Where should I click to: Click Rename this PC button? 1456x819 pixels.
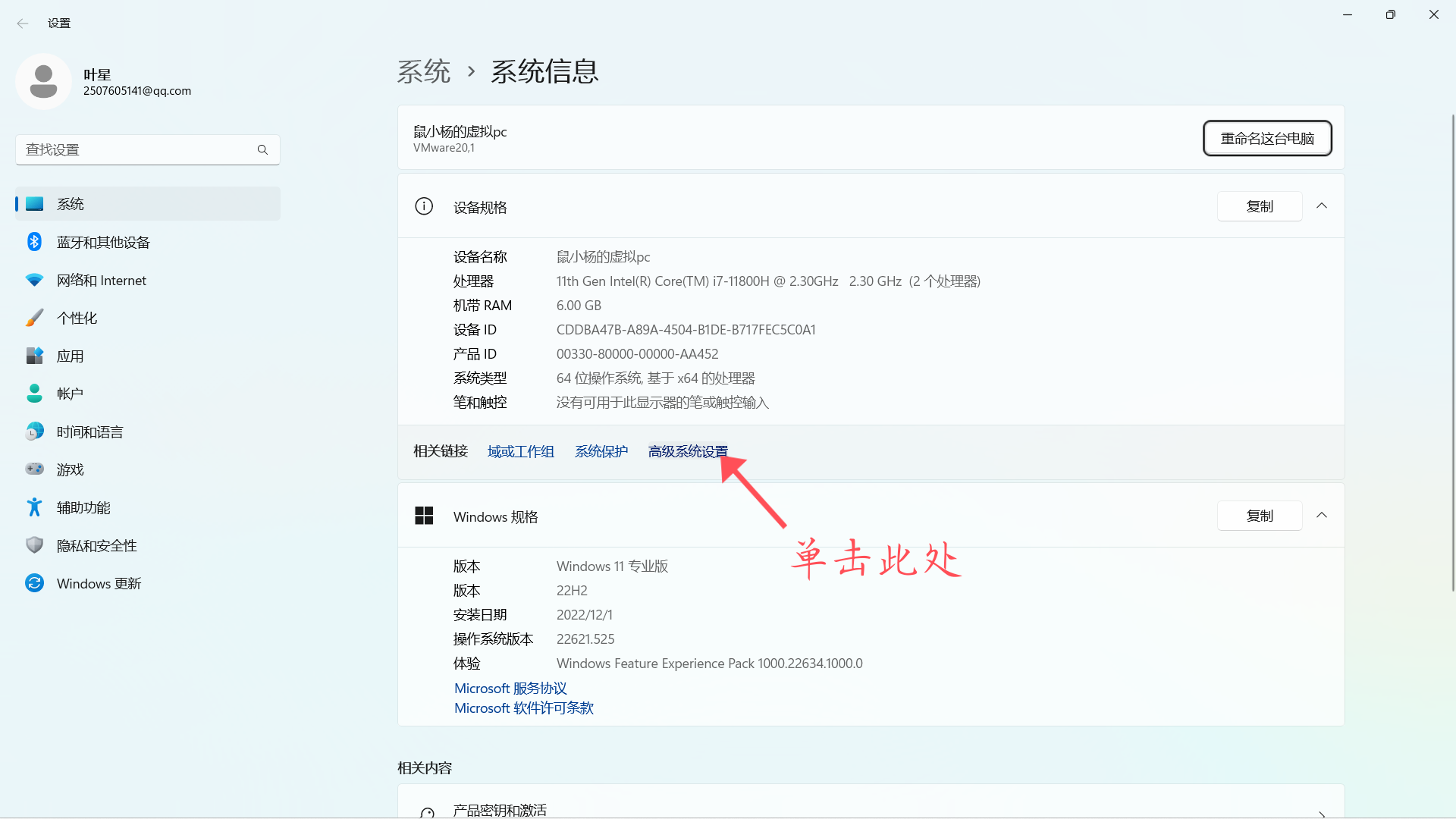[x=1266, y=139]
